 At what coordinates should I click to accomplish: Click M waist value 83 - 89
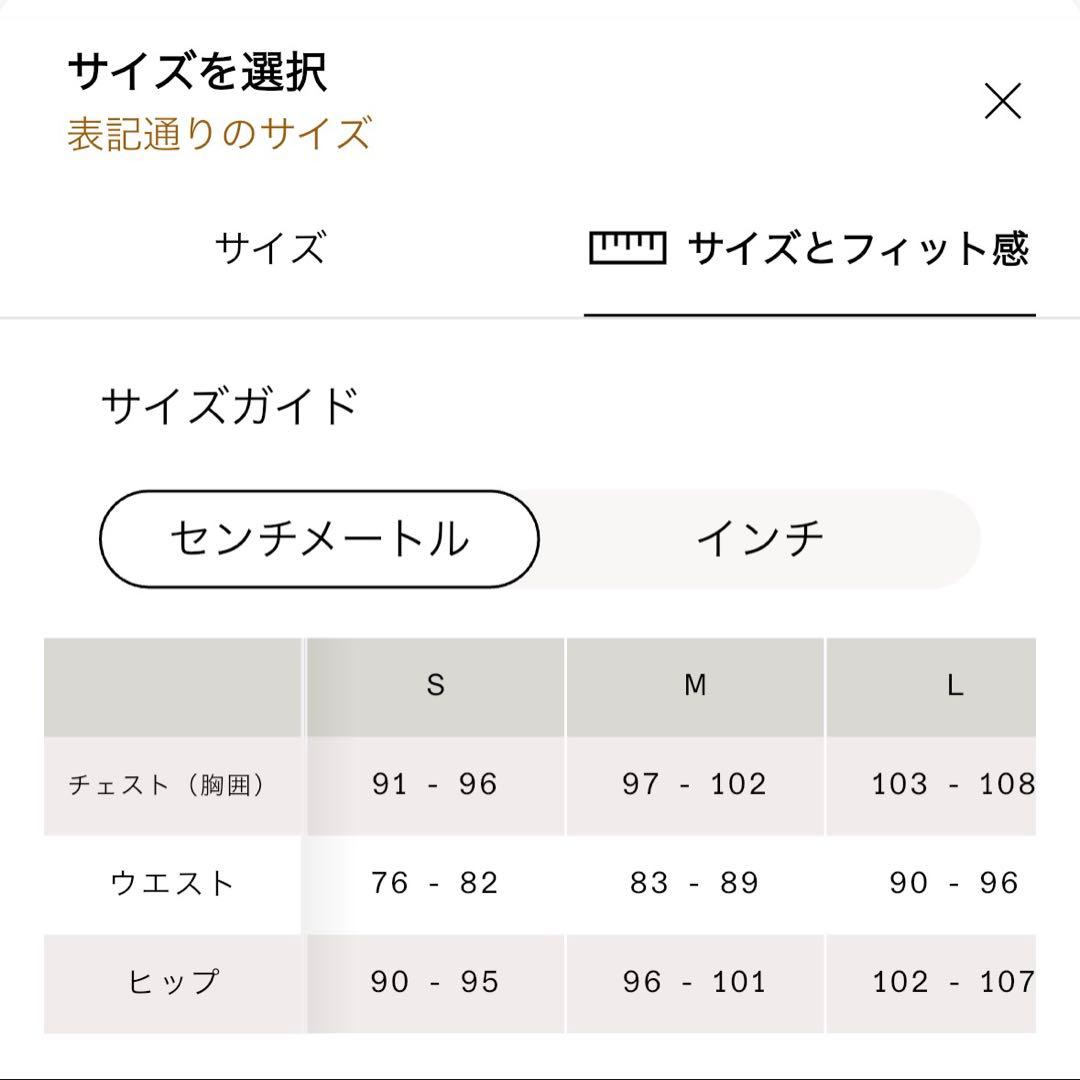click(695, 884)
